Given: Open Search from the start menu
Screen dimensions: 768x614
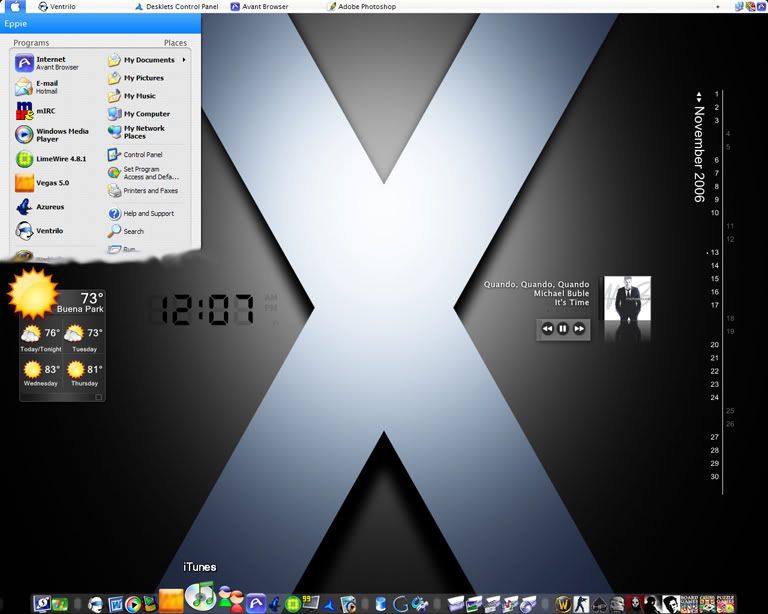Looking at the screenshot, I should coord(126,231).
